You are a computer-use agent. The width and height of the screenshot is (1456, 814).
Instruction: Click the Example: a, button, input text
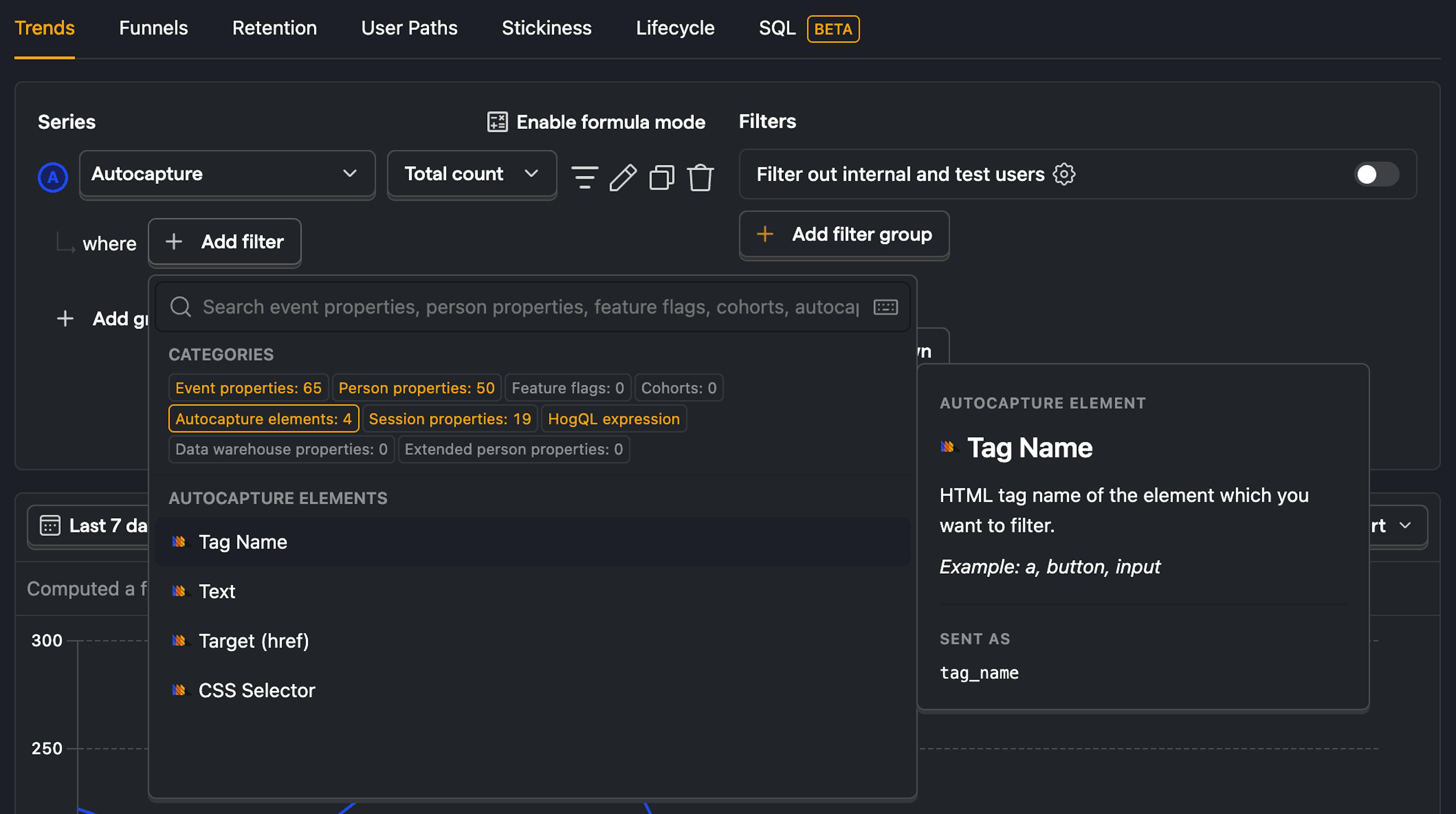click(1050, 567)
